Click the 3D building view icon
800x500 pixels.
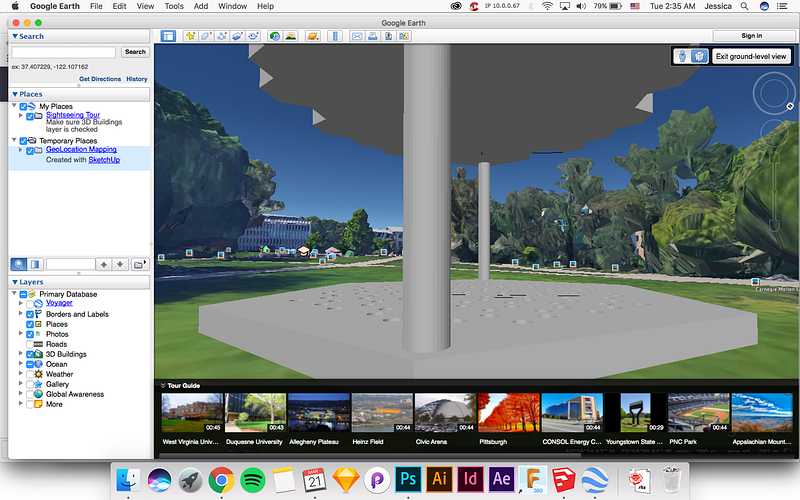pyautogui.click(x=699, y=56)
